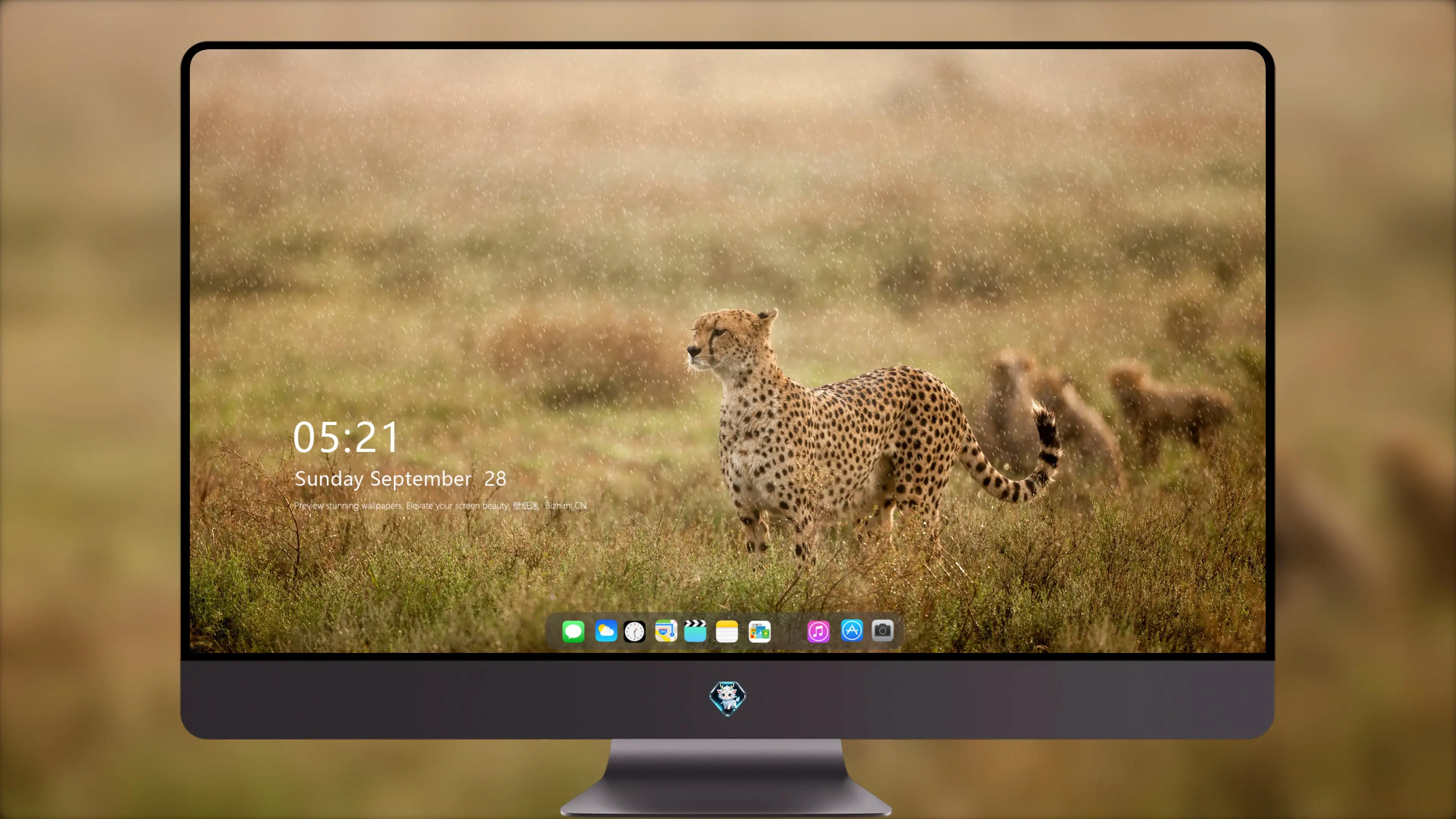Open the photo cards collage app icon
Image resolution: width=1456 pixels, height=819 pixels.
[759, 631]
